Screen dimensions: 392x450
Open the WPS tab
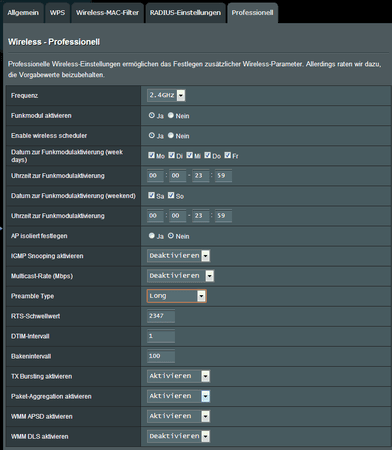coord(57,13)
